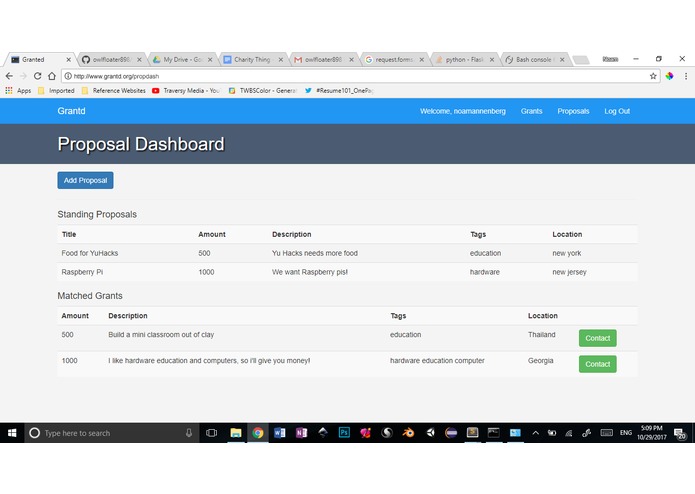Bookmark this page with the star icon
The image size is (695, 494).
(653, 76)
